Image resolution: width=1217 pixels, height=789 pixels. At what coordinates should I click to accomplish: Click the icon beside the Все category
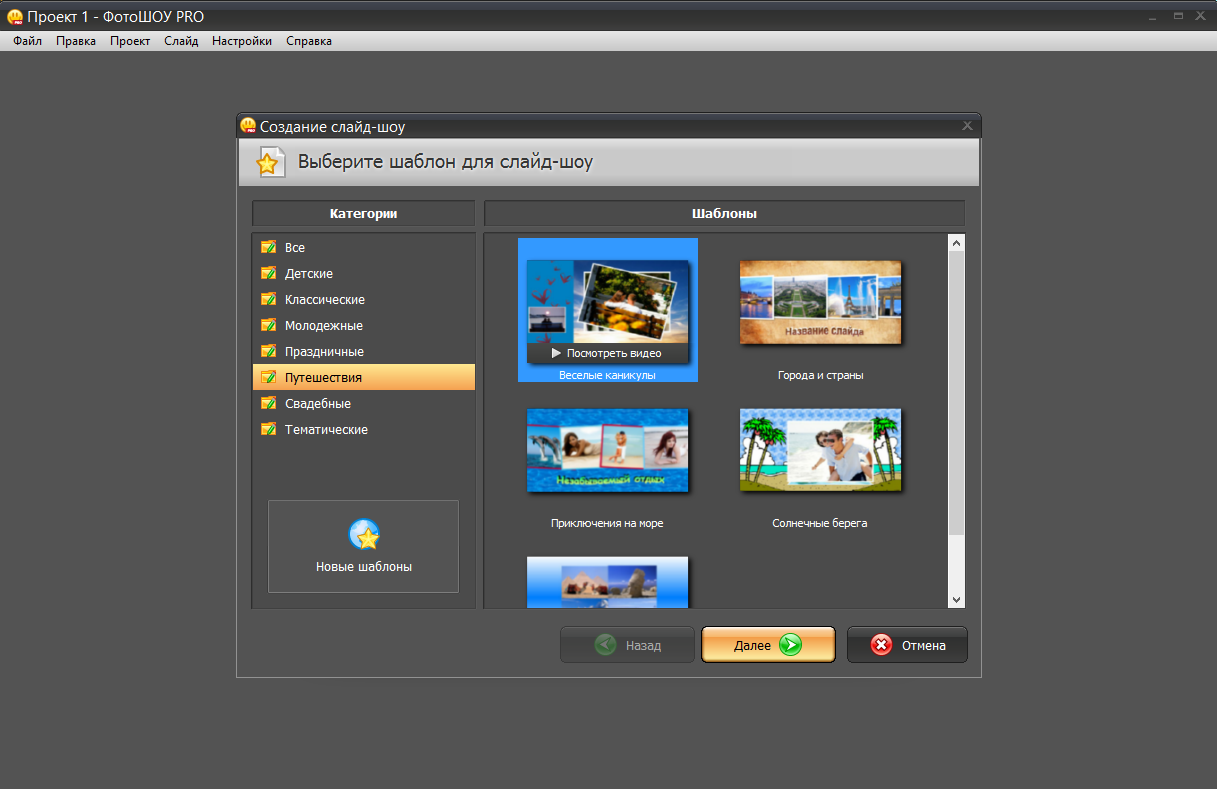click(268, 247)
